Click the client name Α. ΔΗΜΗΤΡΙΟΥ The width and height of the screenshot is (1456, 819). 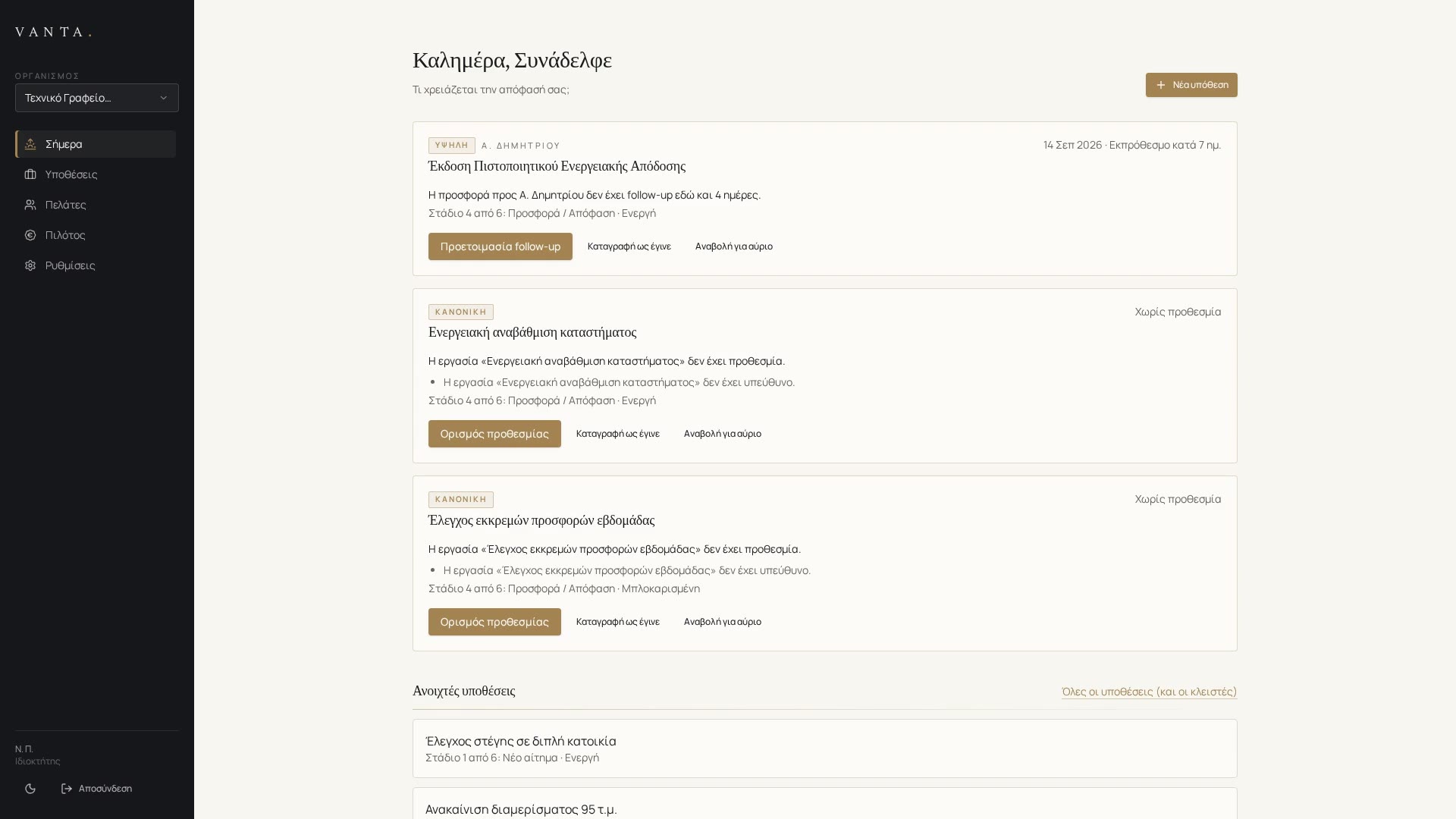pos(521,146)
